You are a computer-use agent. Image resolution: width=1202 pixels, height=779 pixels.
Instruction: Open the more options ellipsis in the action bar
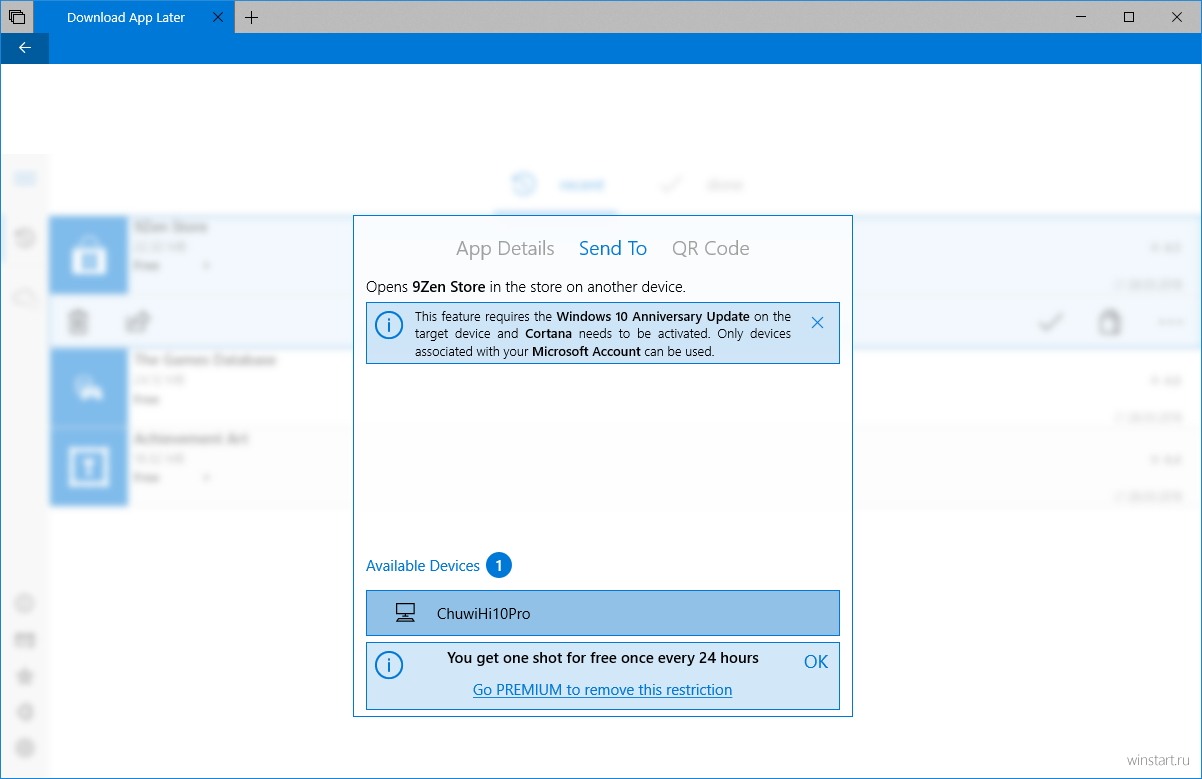pyautogui.click(x=1170, y=322)
